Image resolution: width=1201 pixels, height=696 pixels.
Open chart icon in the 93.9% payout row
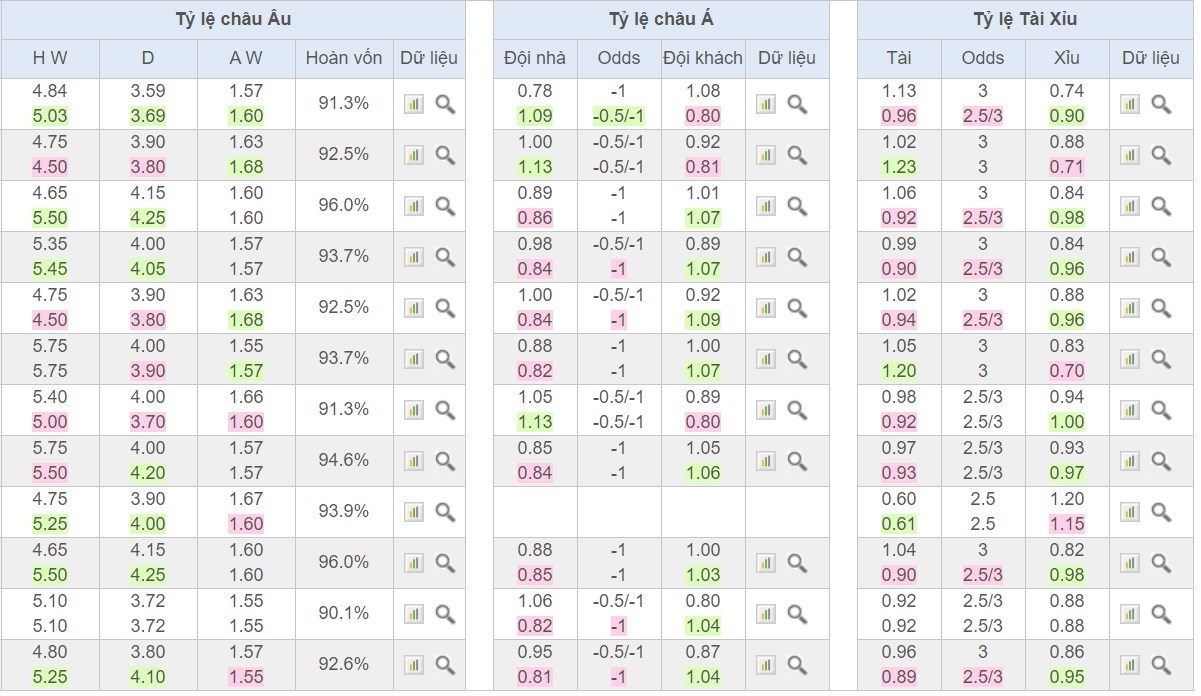tap(413, 512)
